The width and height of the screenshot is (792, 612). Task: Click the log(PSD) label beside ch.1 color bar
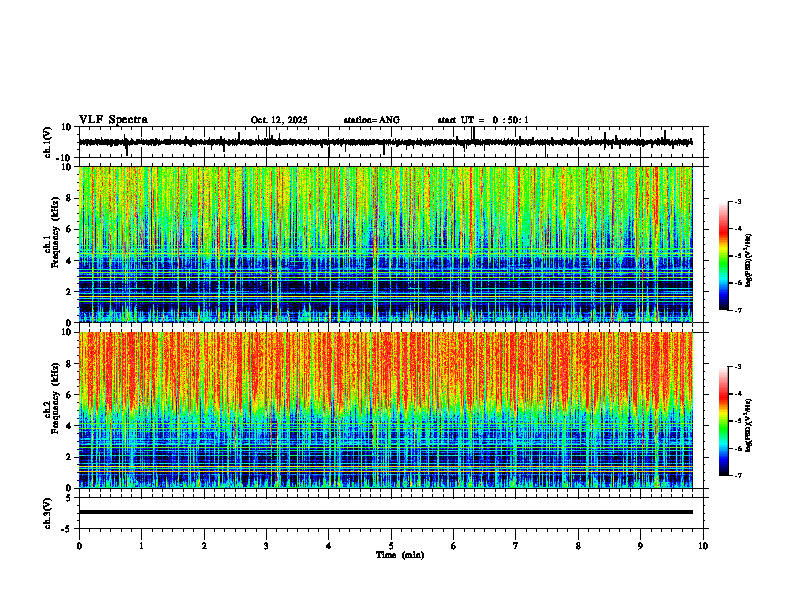point(749,261)
